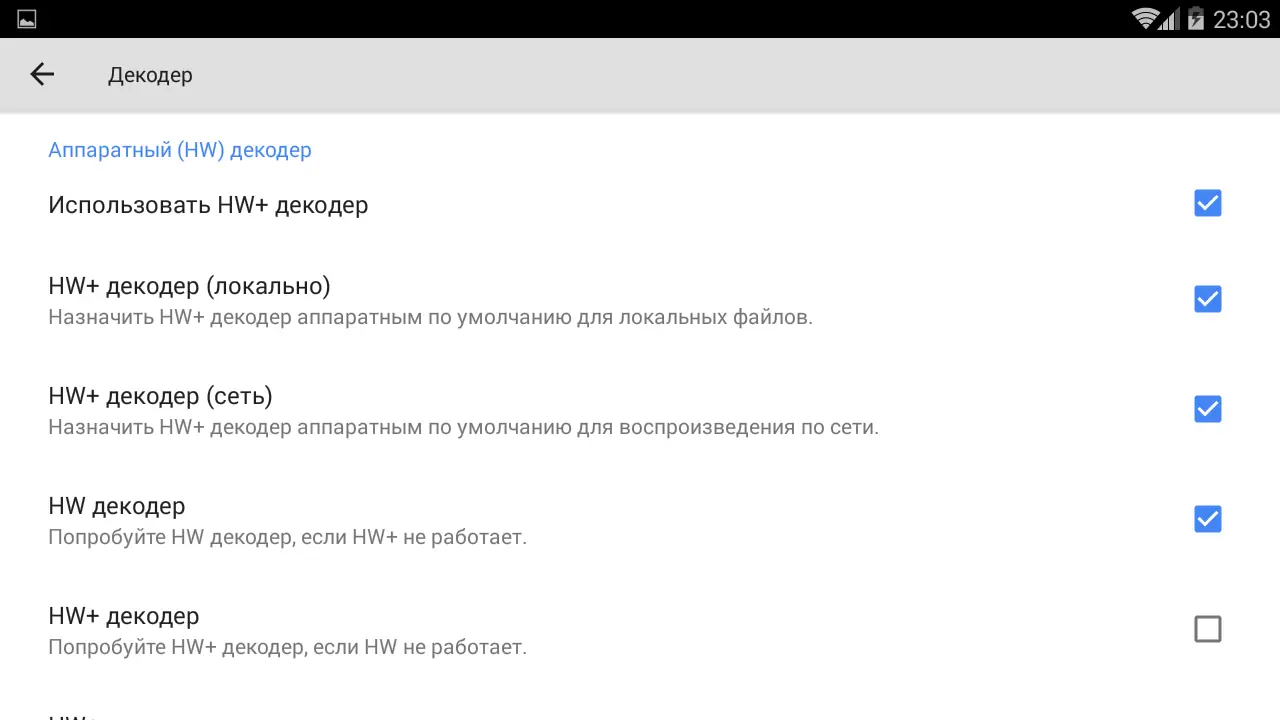Tap the HW+ decoder fallback description text
The height and width of the screenshot is (720, 1280).
[287, 647]
